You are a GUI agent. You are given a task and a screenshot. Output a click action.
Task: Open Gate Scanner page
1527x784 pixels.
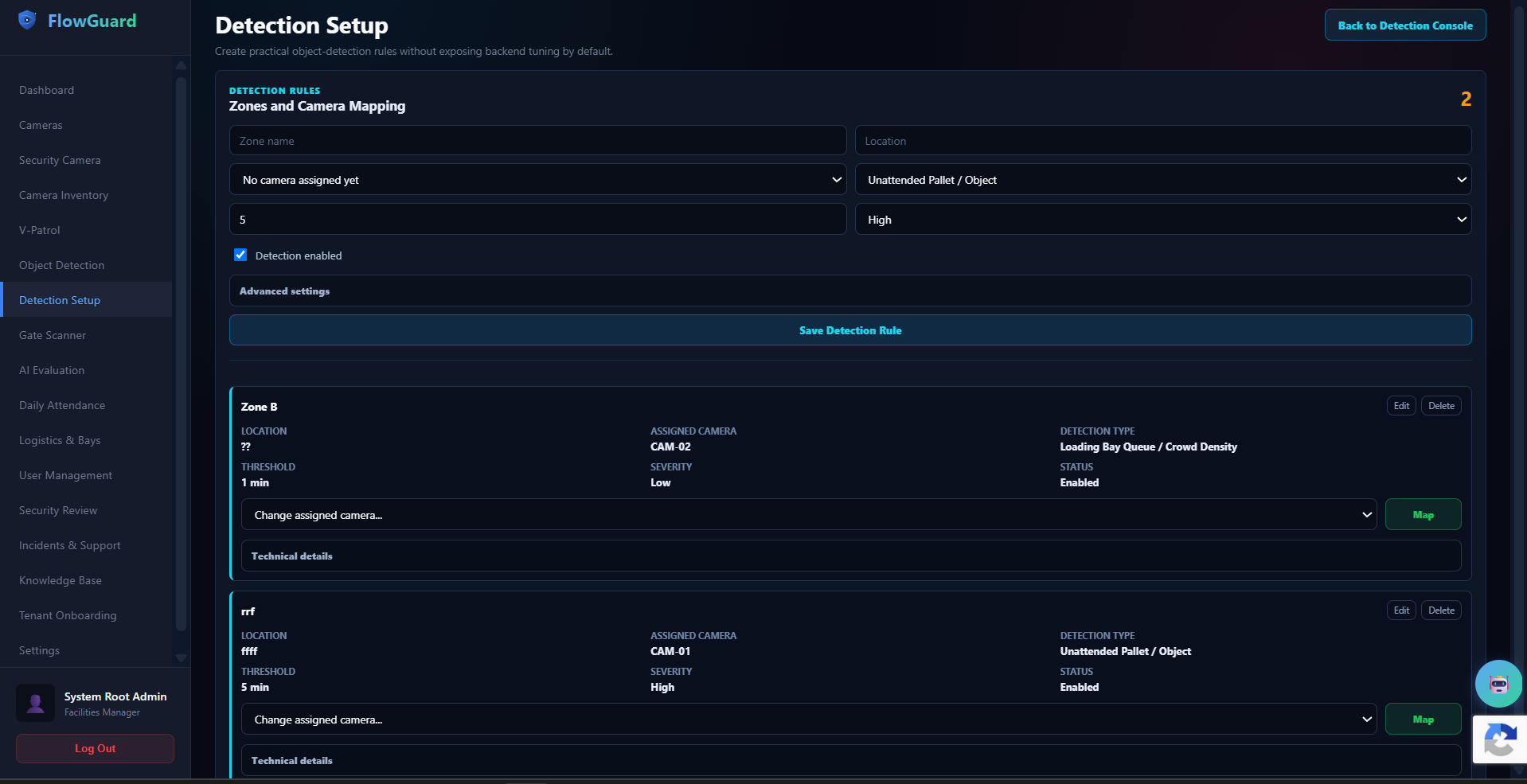tap(86, 335)
